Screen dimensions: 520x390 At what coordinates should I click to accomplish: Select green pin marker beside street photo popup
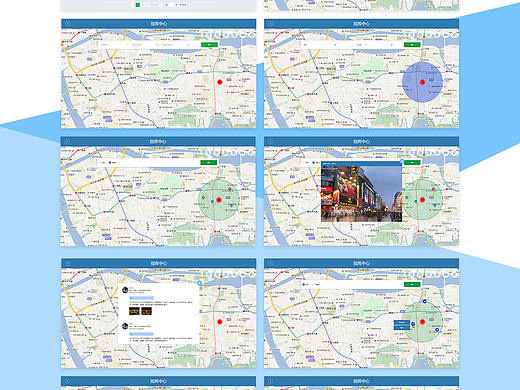[407, 198]
